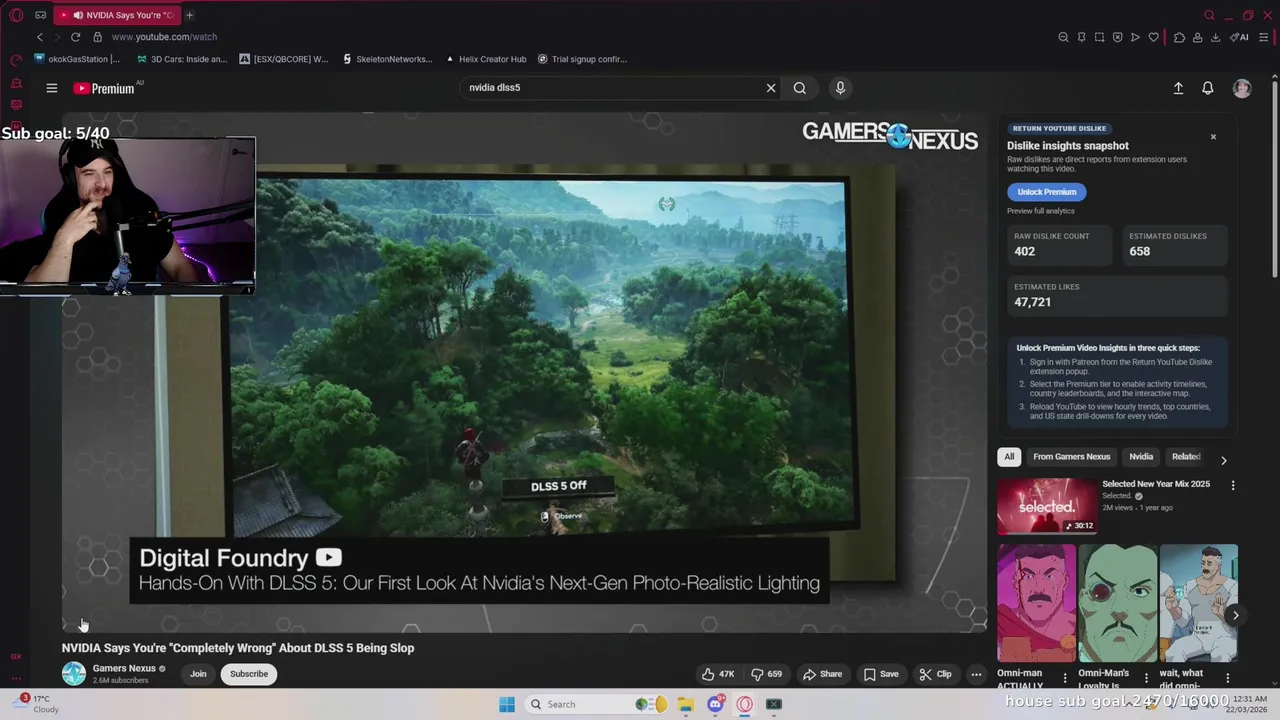
Task: Open the okokGasStation bookmark
Action: (77, 59)
